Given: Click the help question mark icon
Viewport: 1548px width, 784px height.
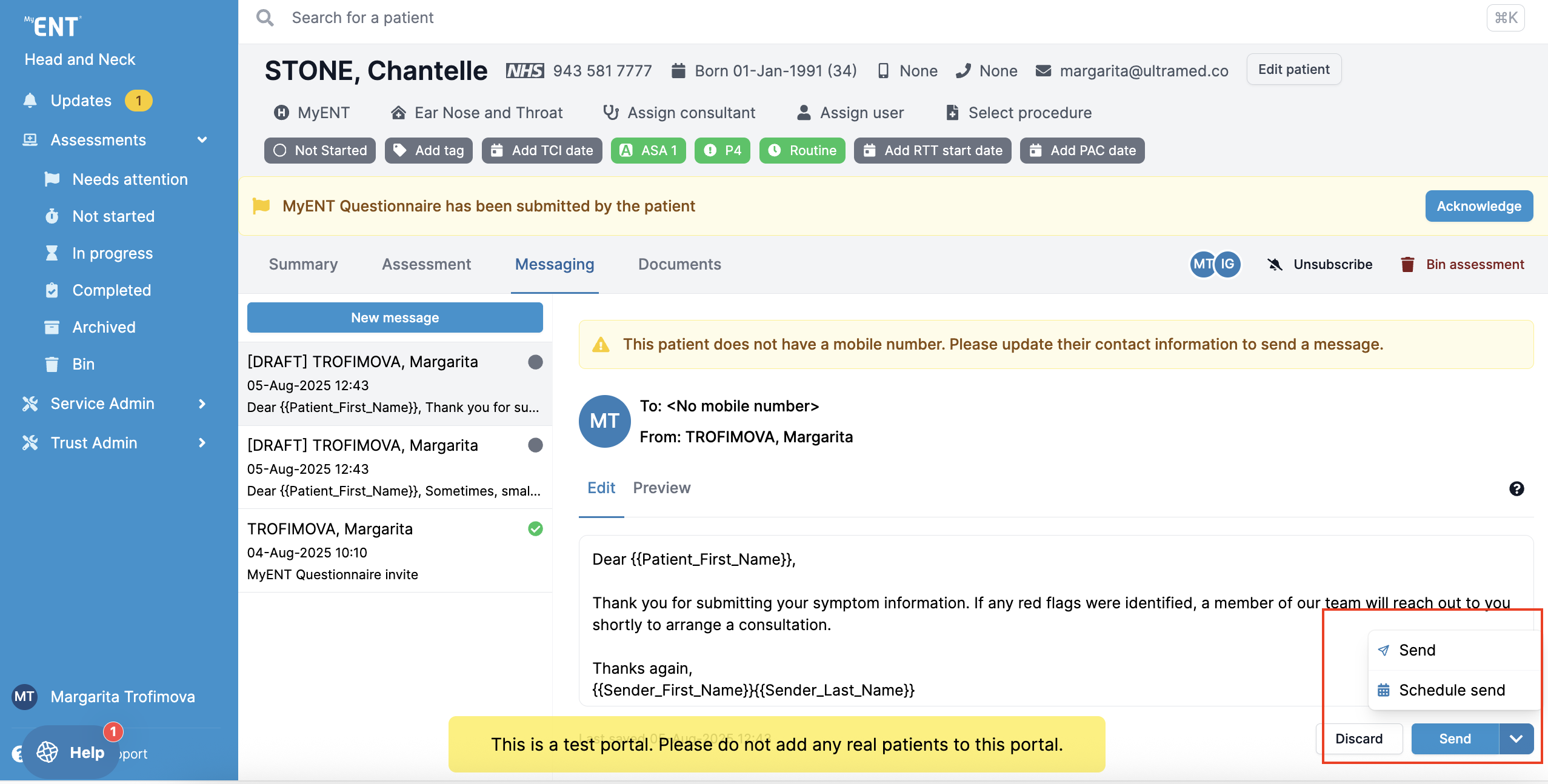Looking at the screenshot, I should [1516, 488].
